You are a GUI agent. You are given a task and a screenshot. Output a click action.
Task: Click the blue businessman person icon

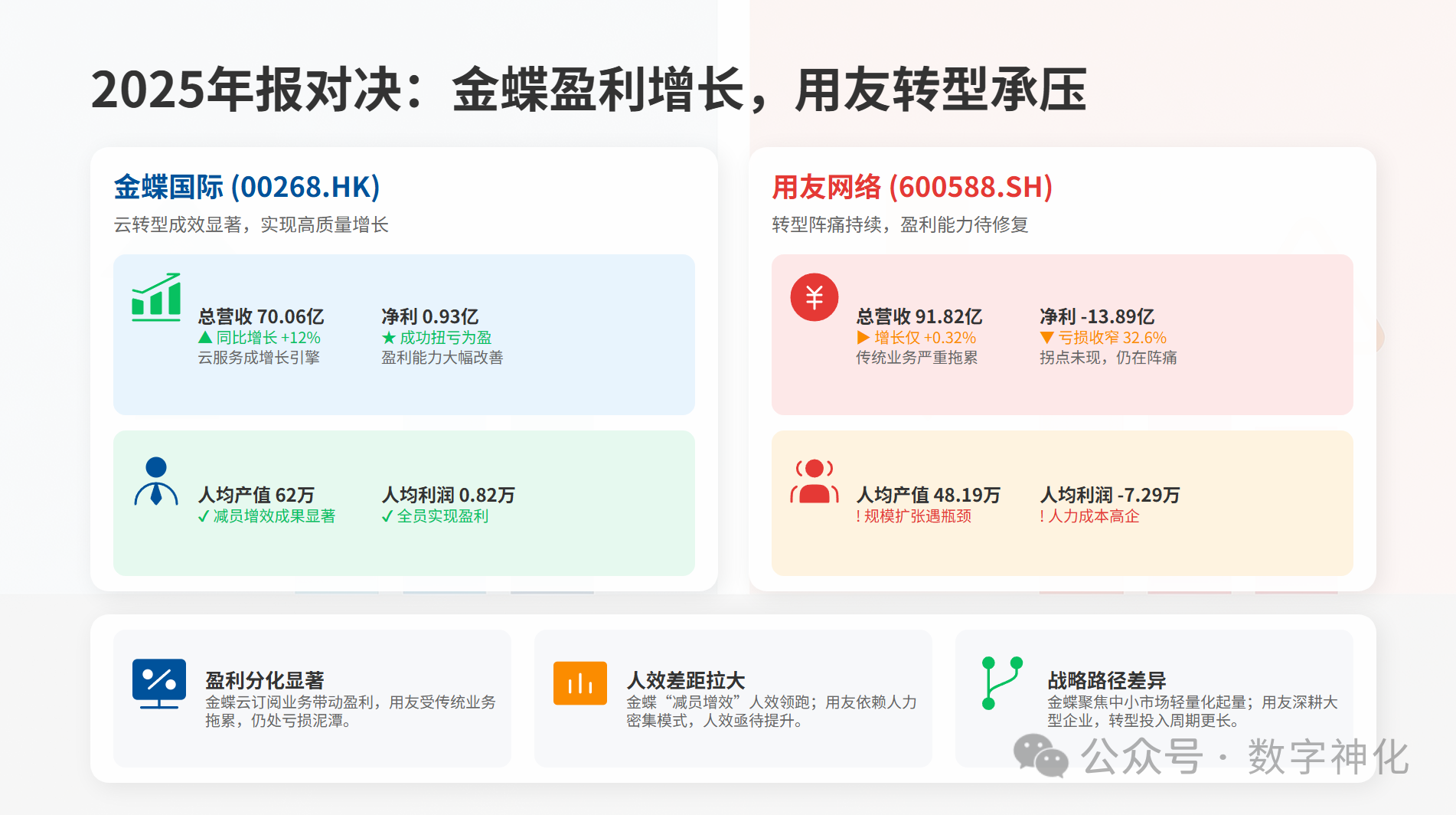(x=156, y=482)
